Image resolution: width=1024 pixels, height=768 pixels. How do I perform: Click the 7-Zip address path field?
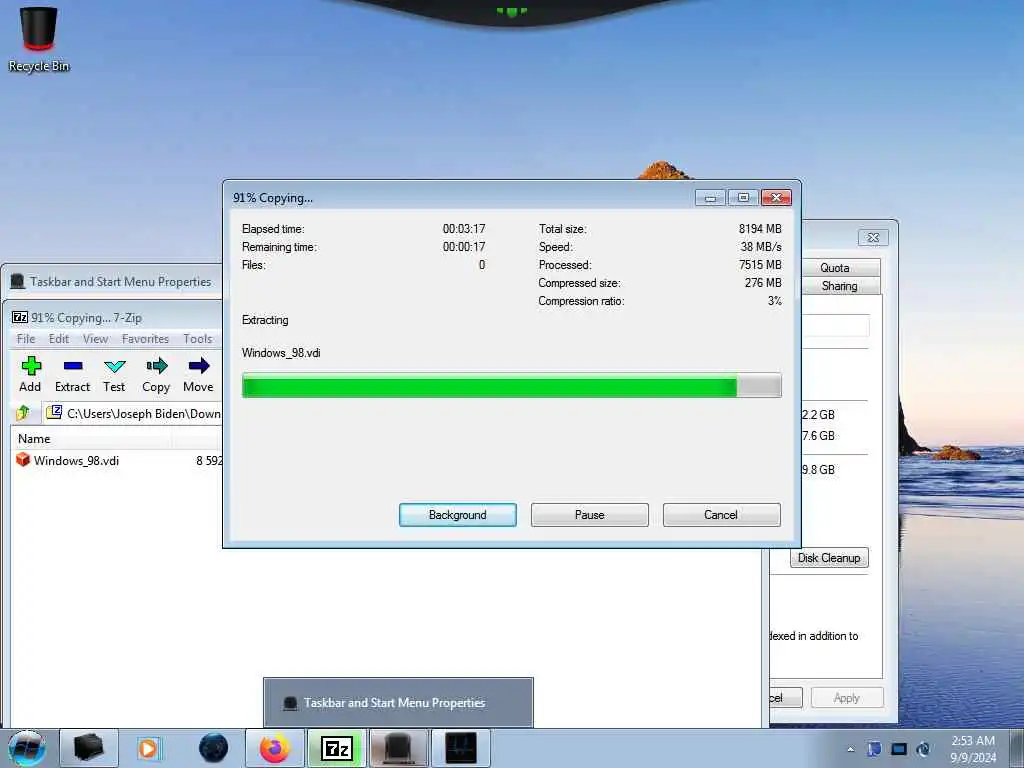(x=134, y=413)
